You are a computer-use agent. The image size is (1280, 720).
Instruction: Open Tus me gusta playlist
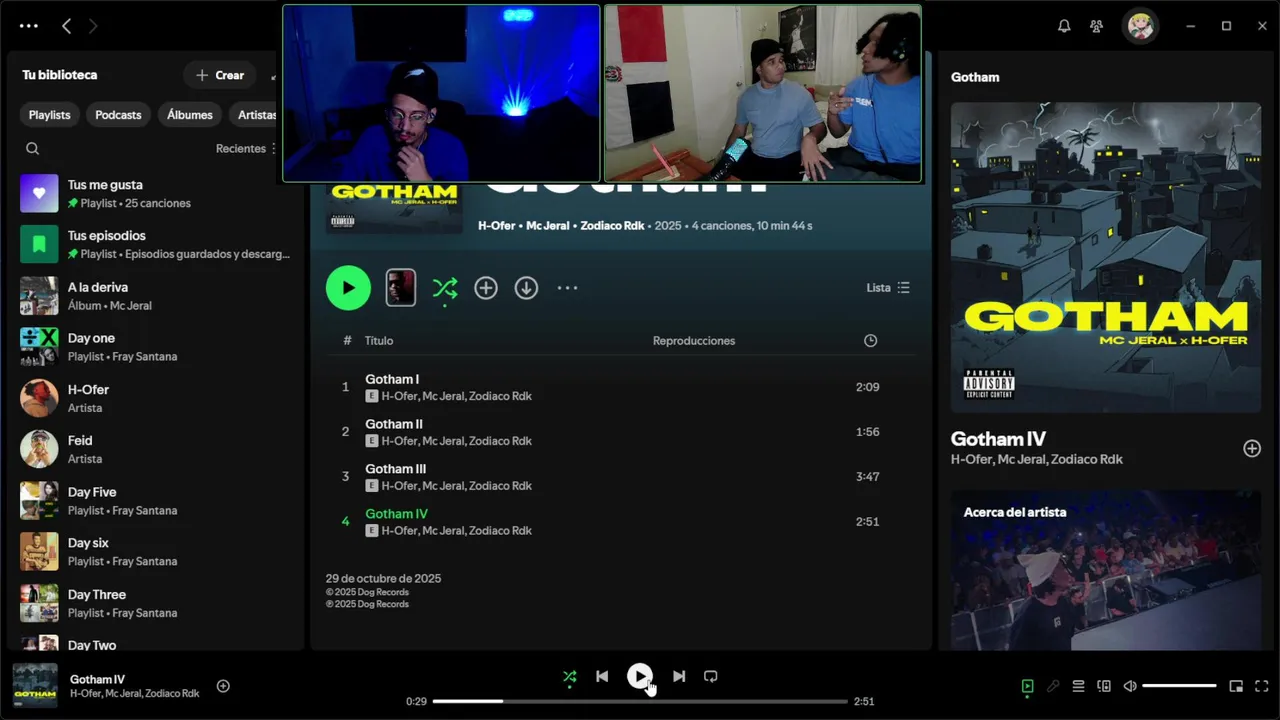point(155,193)
